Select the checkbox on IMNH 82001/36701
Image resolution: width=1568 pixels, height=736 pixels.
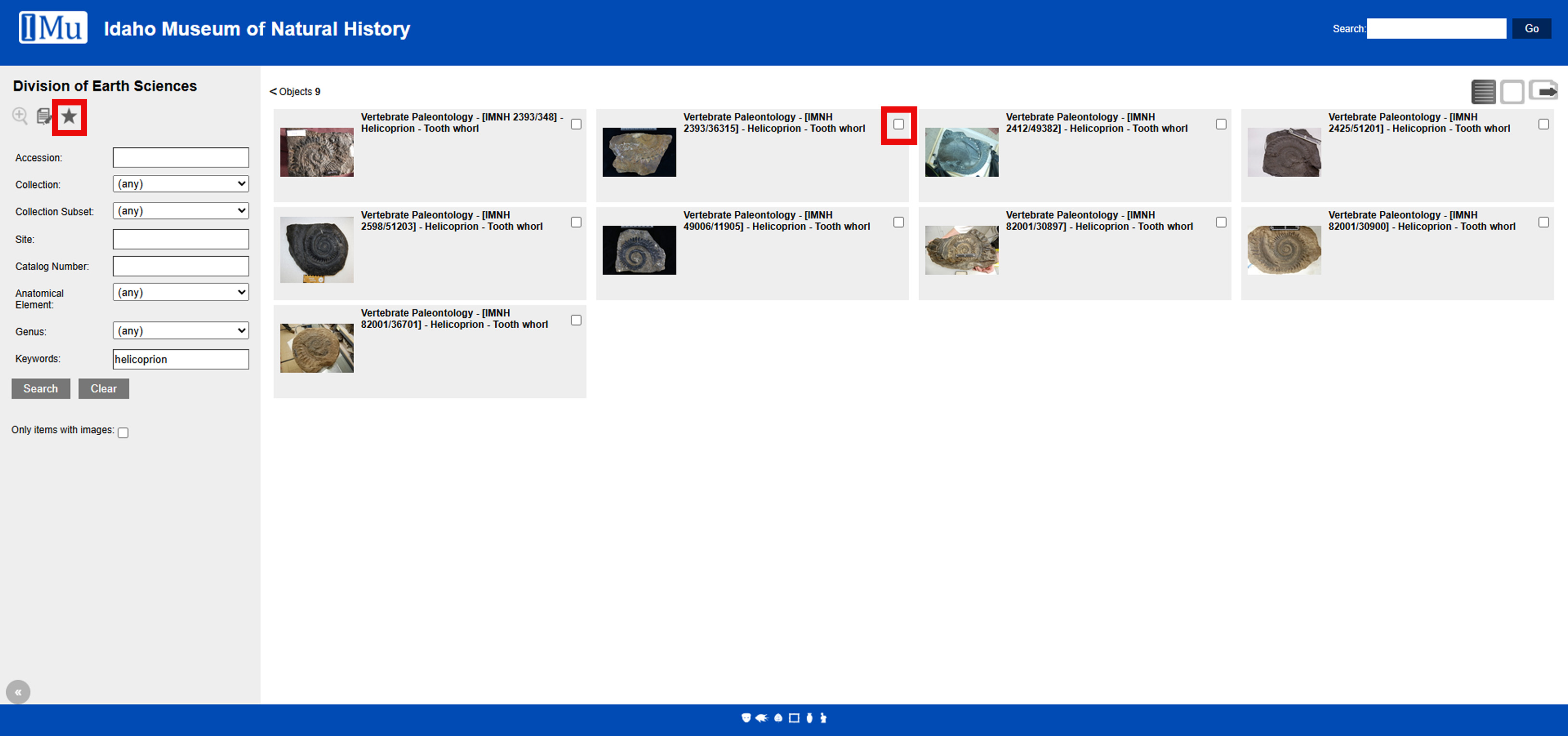point(577,320)
